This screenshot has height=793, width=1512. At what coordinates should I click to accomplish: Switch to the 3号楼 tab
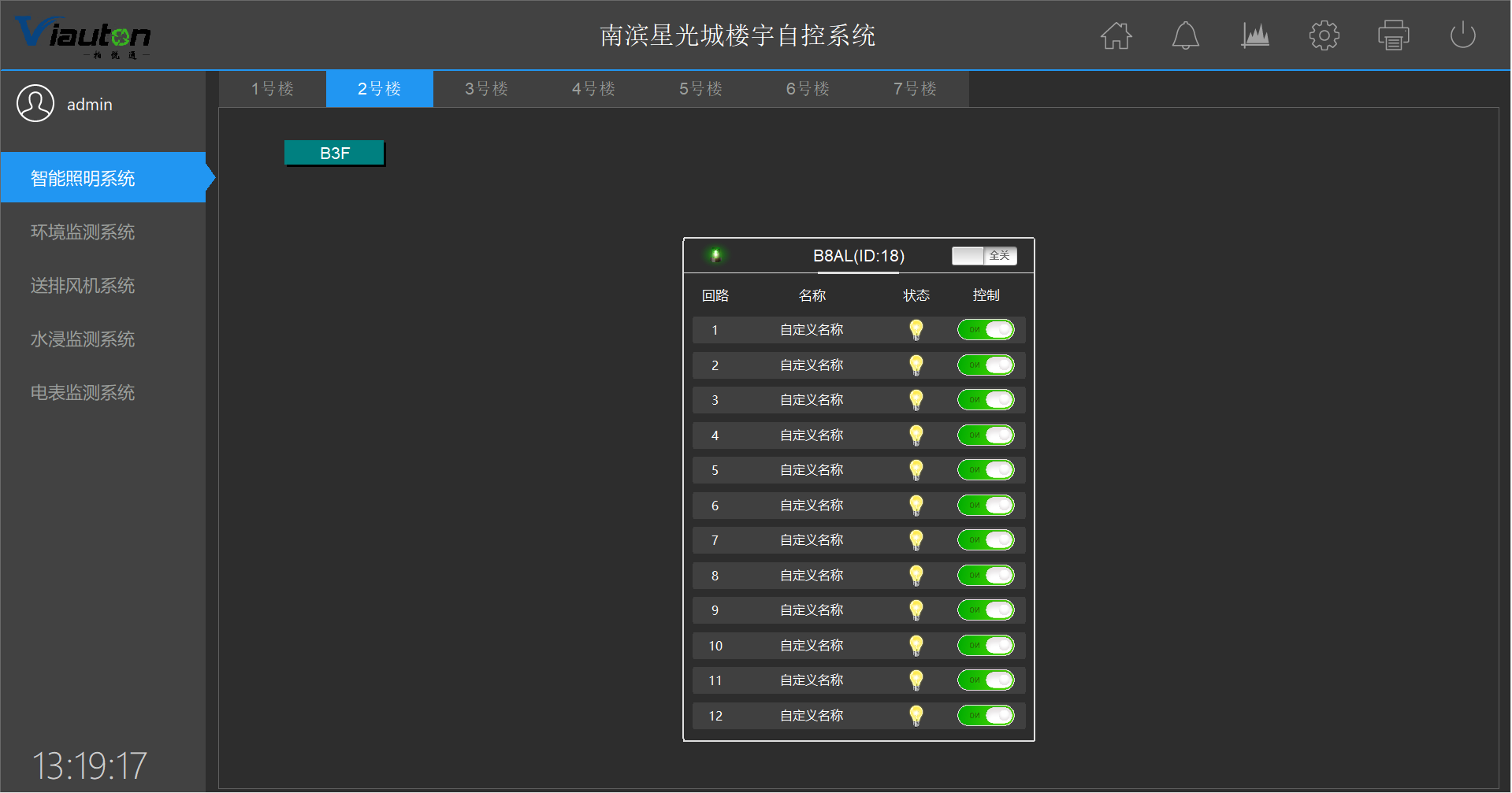coord(486,89)
